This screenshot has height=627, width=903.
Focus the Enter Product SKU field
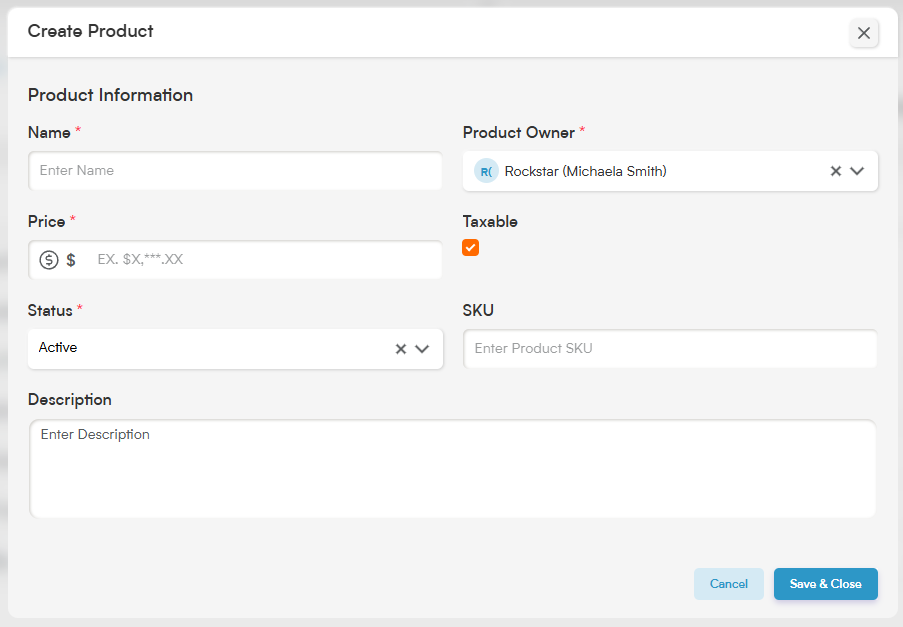[670, 349]
